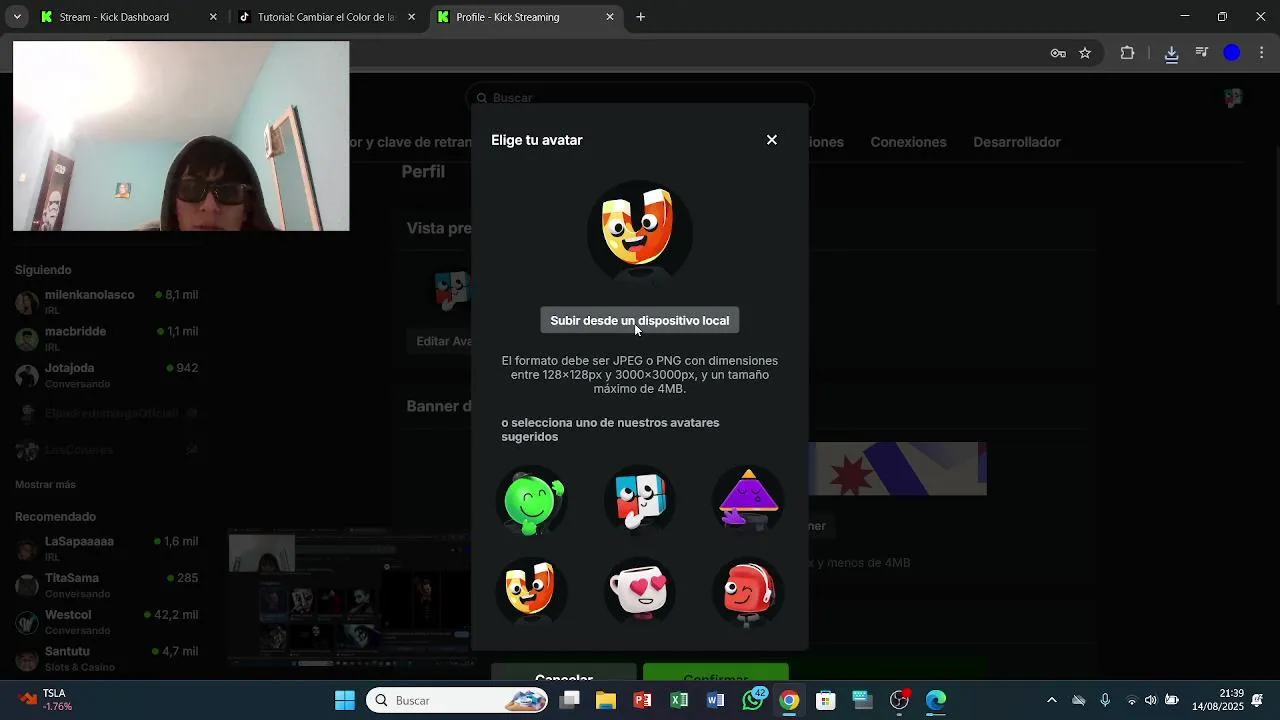Open Chrome downloads
The height and width of the screenshot is (720, 1280).
1171,53
